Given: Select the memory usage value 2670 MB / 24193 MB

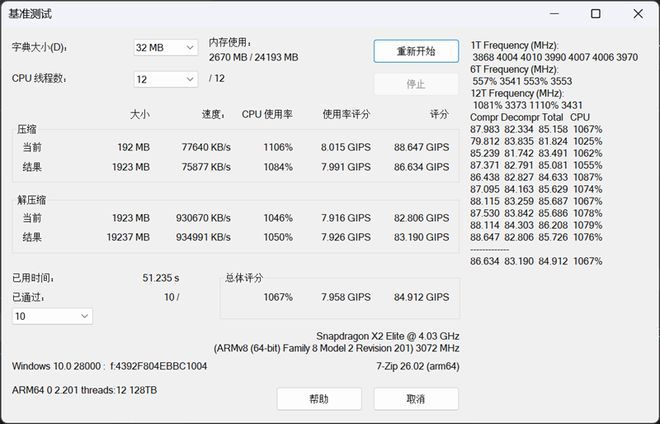Looking at the screenshot, I should 253,57.
